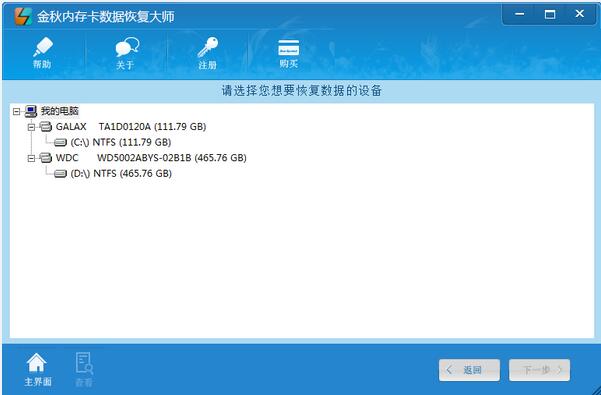Click the WDC hard disk icon

click(46, 157)
